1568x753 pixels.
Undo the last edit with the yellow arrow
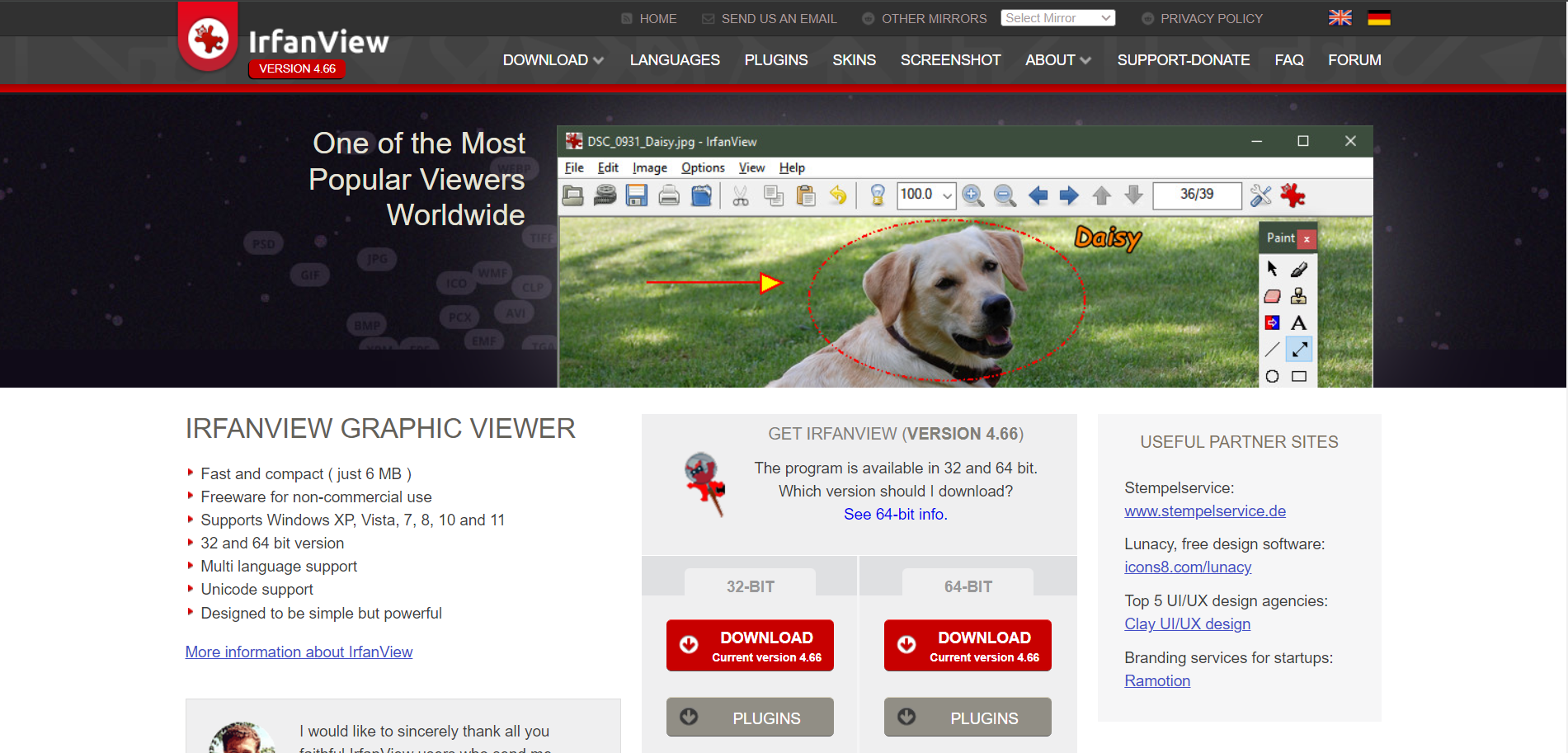[x=839, y=195]
